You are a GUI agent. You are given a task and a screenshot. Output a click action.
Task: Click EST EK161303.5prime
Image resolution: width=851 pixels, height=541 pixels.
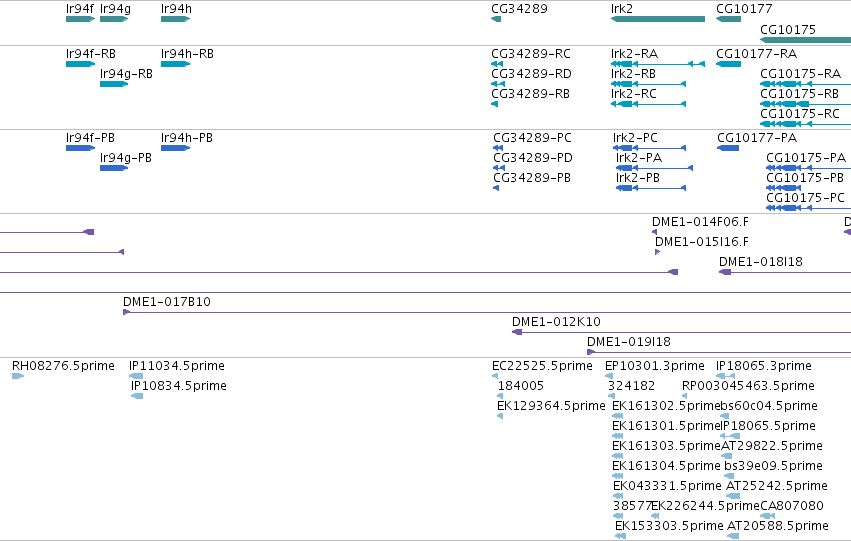[x=666, y=447]
